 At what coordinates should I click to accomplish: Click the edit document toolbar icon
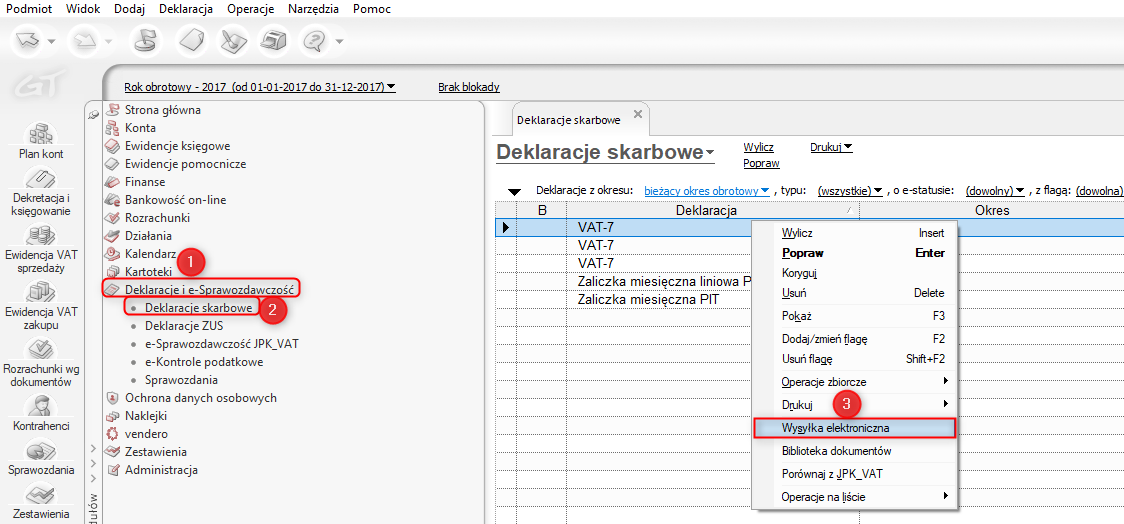pos(234,42)
